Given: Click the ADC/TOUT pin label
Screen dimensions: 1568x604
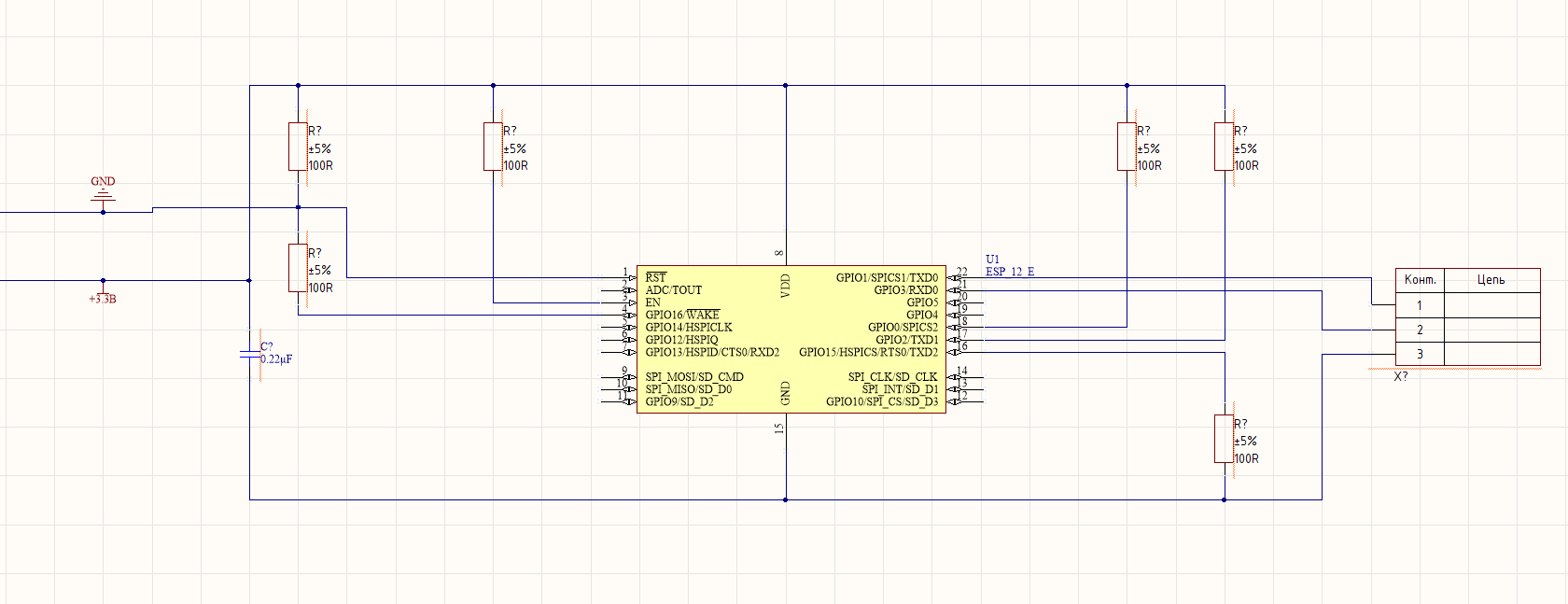Looking at the screenshot, I should [x=673, y=290].
